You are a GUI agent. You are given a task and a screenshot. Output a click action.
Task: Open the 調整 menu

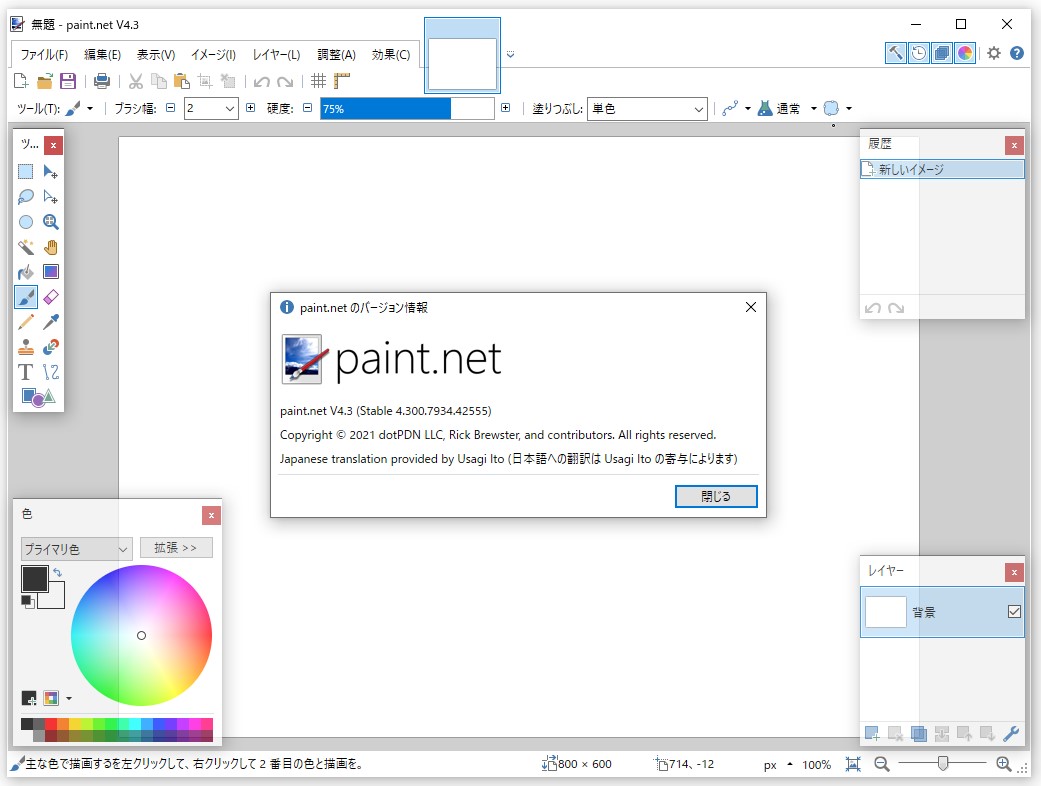pos(336,55)
